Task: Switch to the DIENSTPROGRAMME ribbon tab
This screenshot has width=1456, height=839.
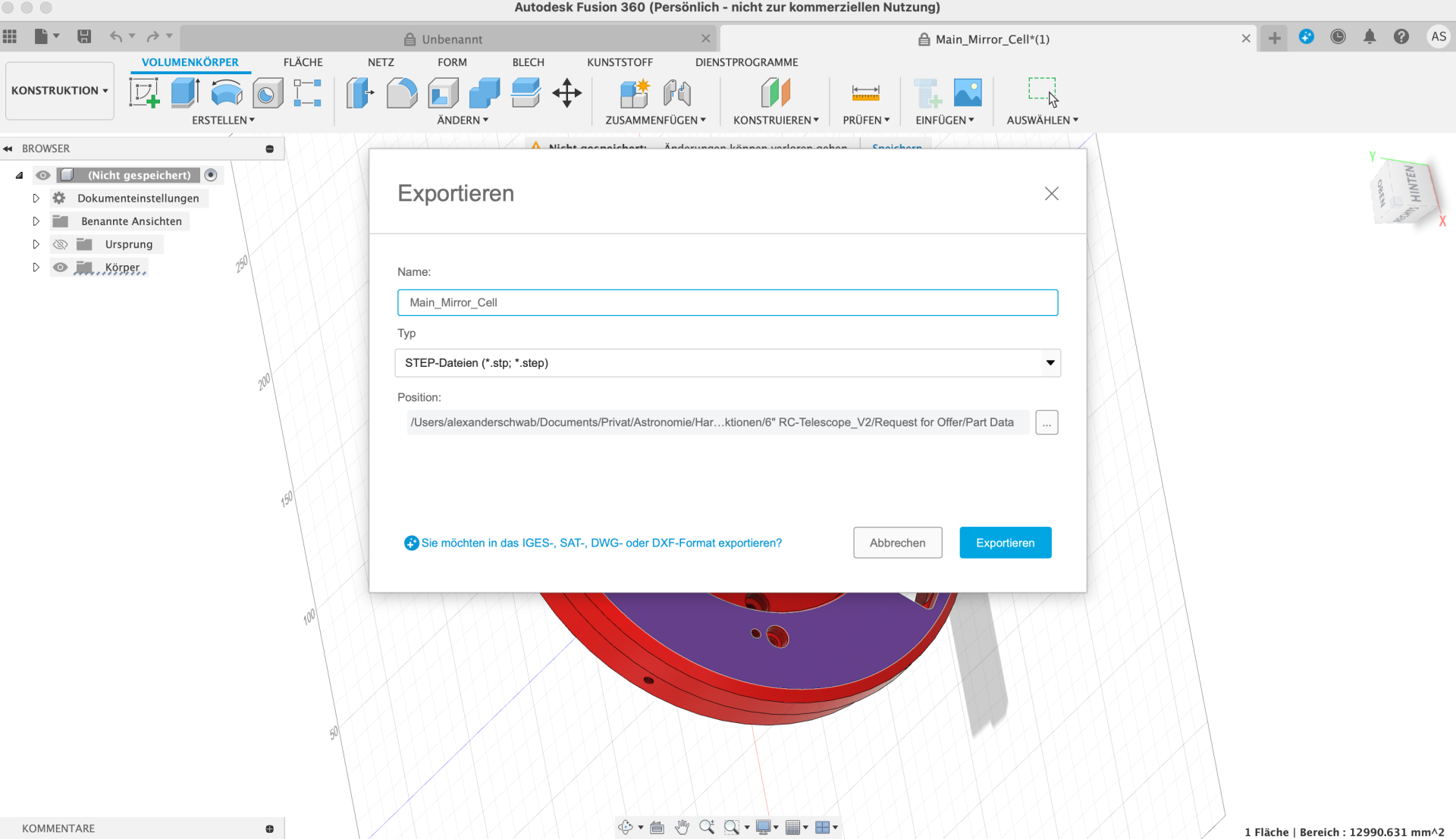Action: pyautogui.click(x=746, y=62)
